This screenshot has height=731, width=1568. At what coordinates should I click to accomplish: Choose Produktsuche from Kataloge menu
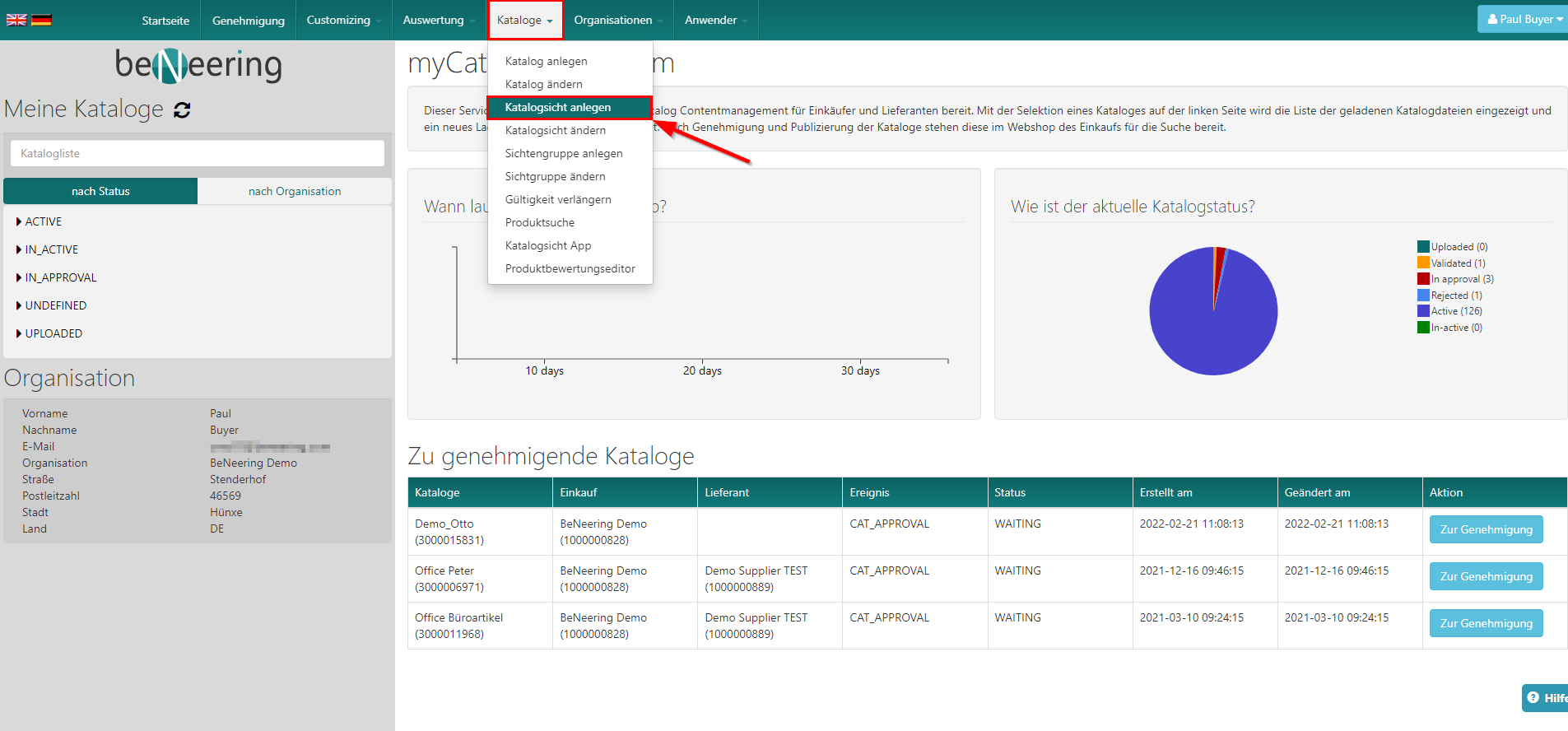(x=540, y=222)
